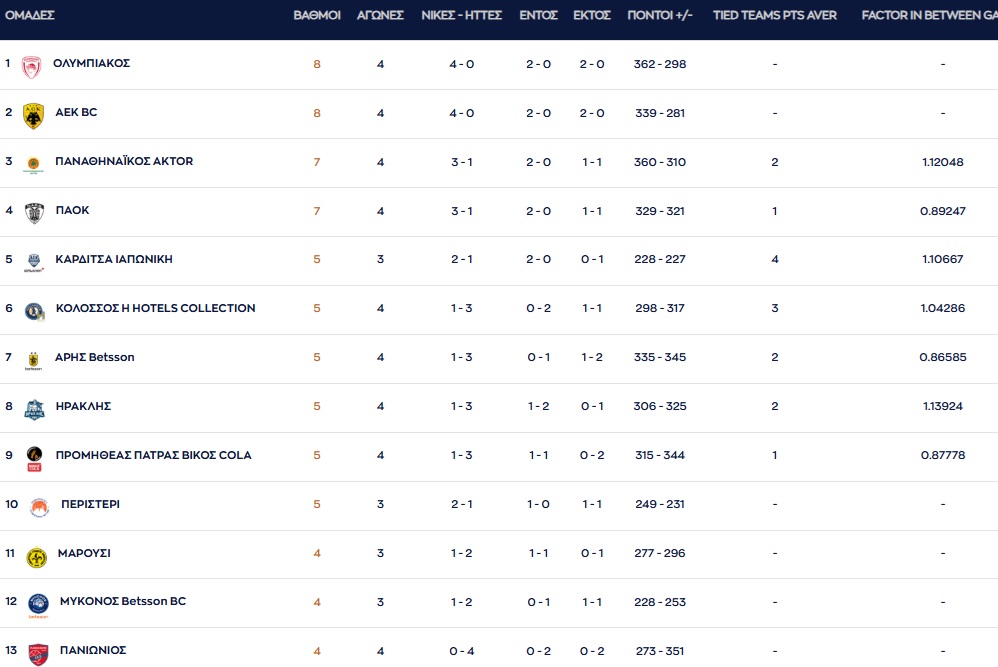The image size is (998, 667).
Task: Click the ΑΓΩΝΕΣ column header
Action: coord(380,16)
